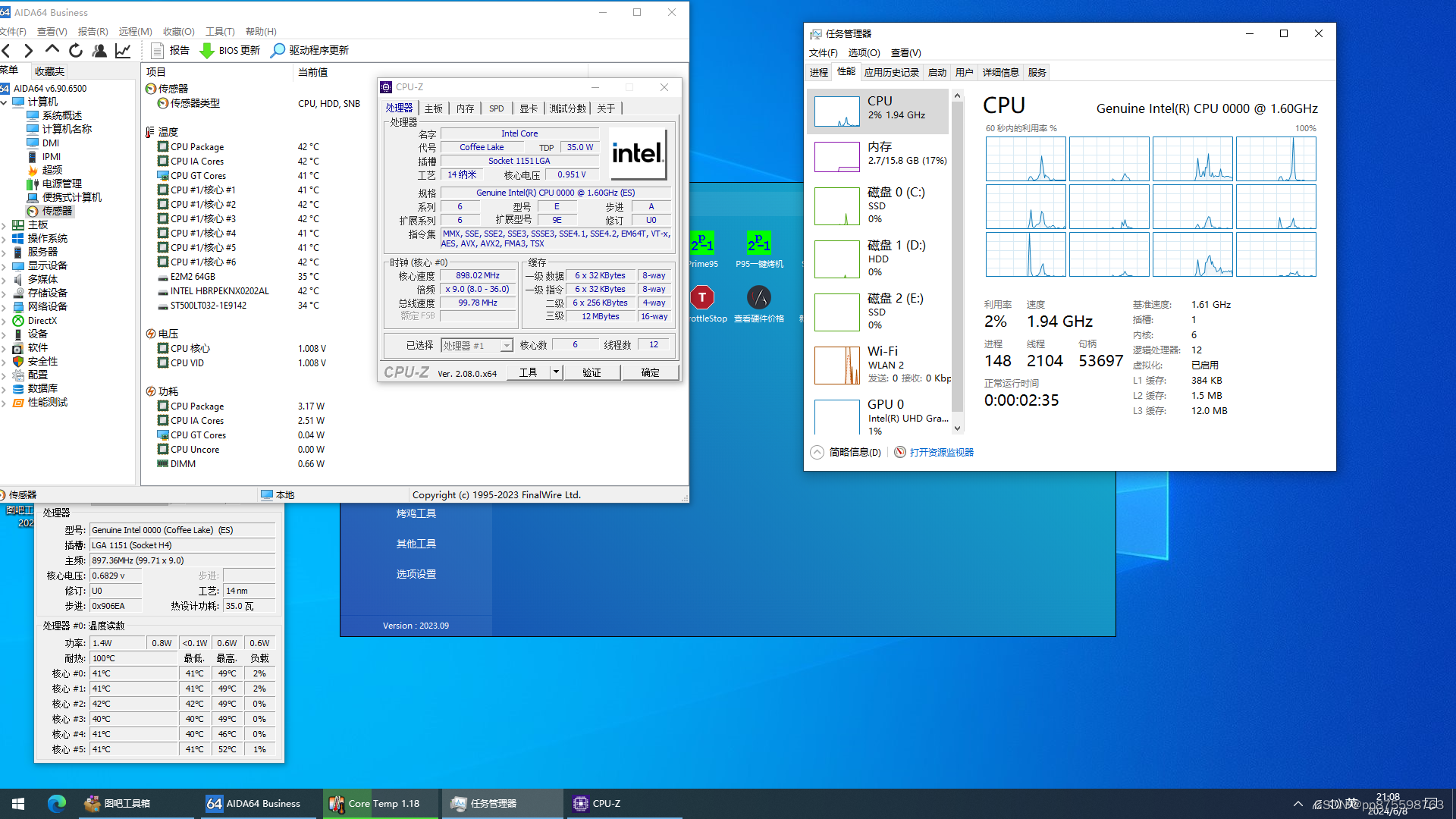Select 磁盘 0 (C:) in Task Manager
1456x819 pixels.
click(878, 205)
